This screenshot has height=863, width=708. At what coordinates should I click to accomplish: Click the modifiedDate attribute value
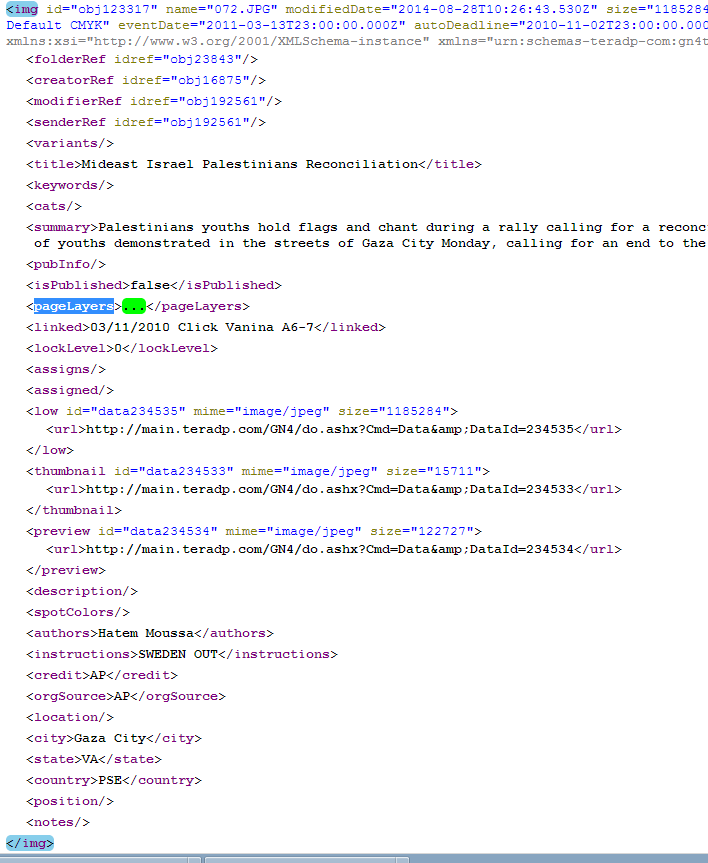pyautogui.click(x=494, y=9)
